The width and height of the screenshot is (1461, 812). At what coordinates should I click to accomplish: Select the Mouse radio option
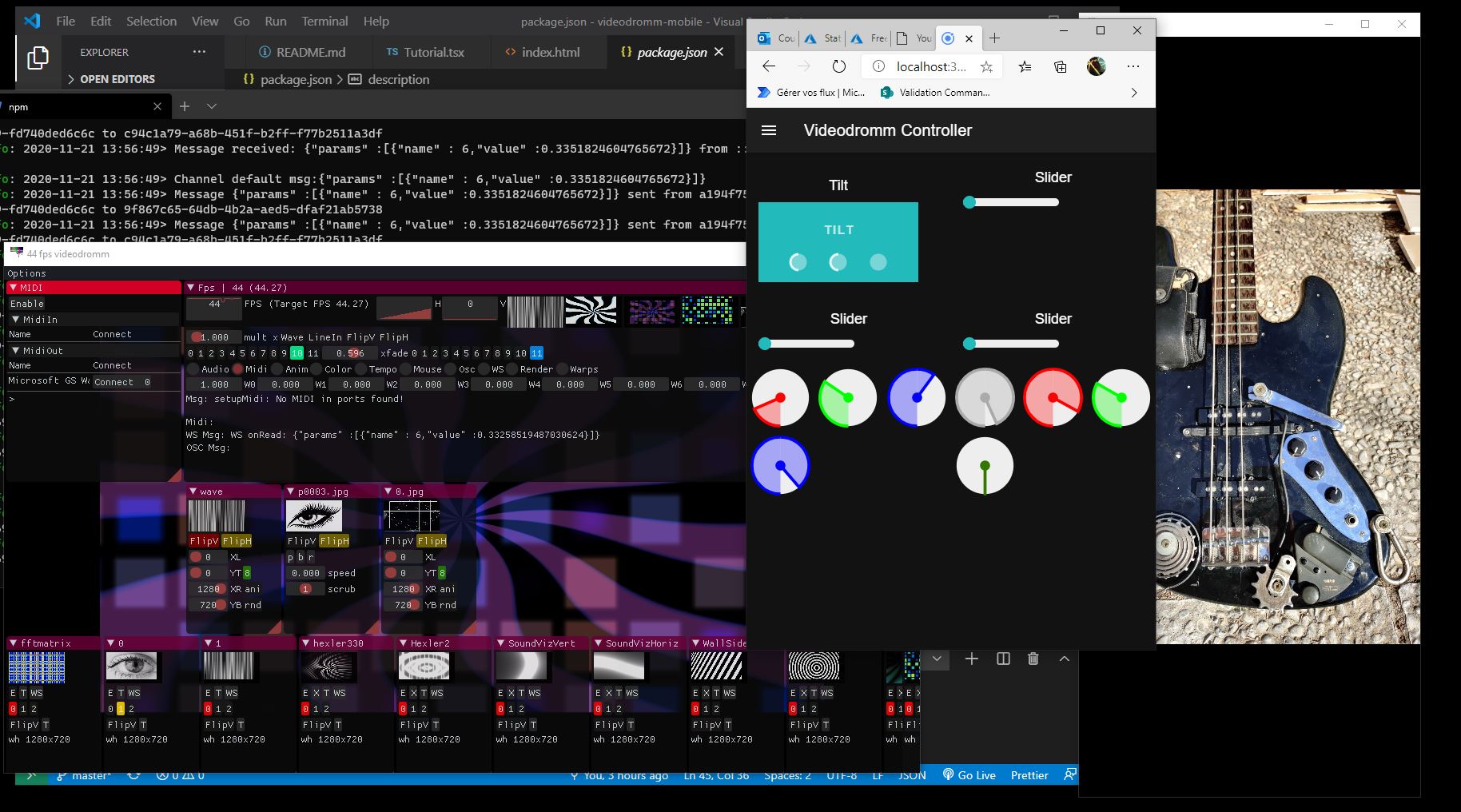click(x=405, y=369)
